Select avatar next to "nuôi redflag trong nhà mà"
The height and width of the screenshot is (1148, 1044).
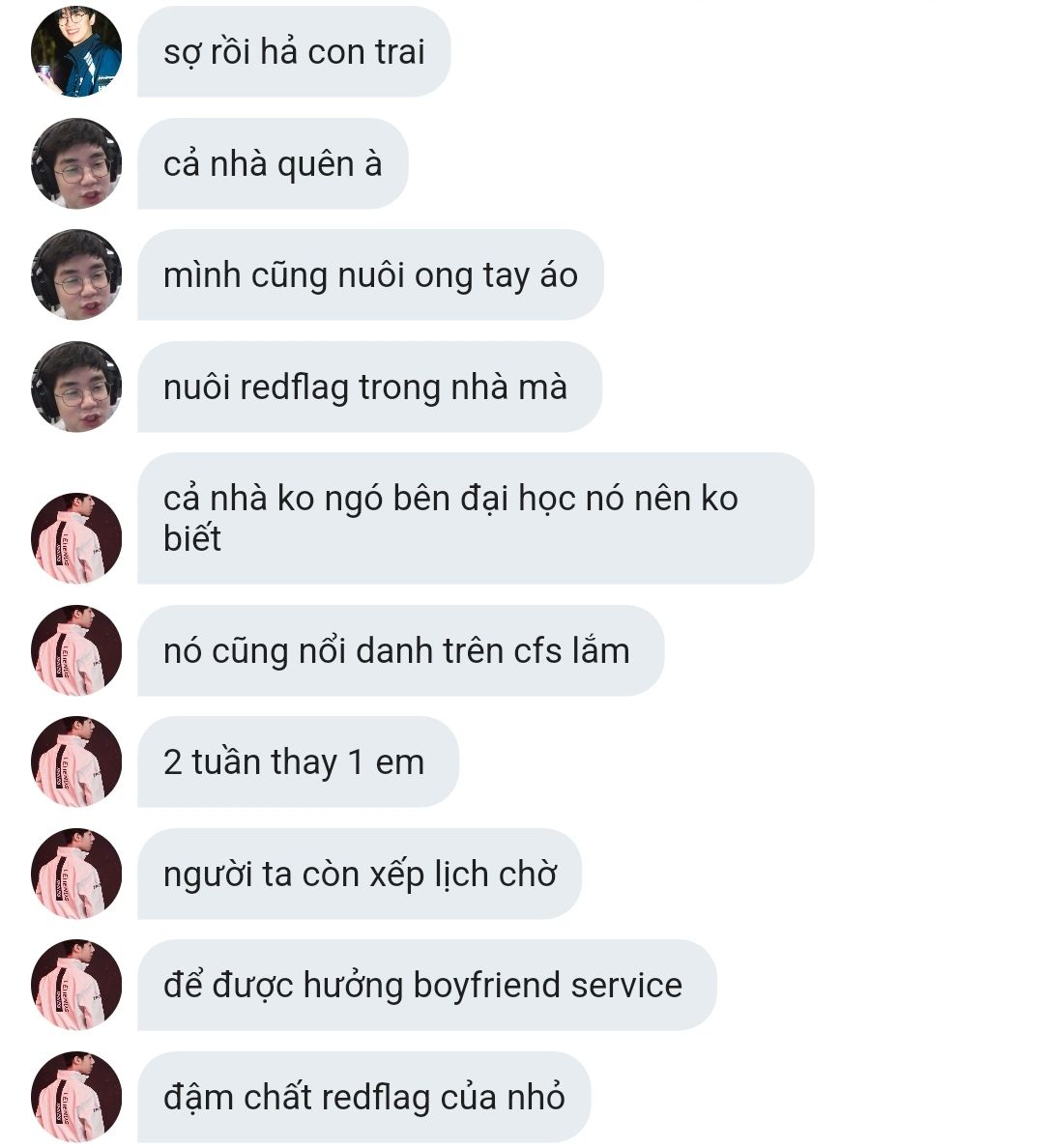coord(76,387)
